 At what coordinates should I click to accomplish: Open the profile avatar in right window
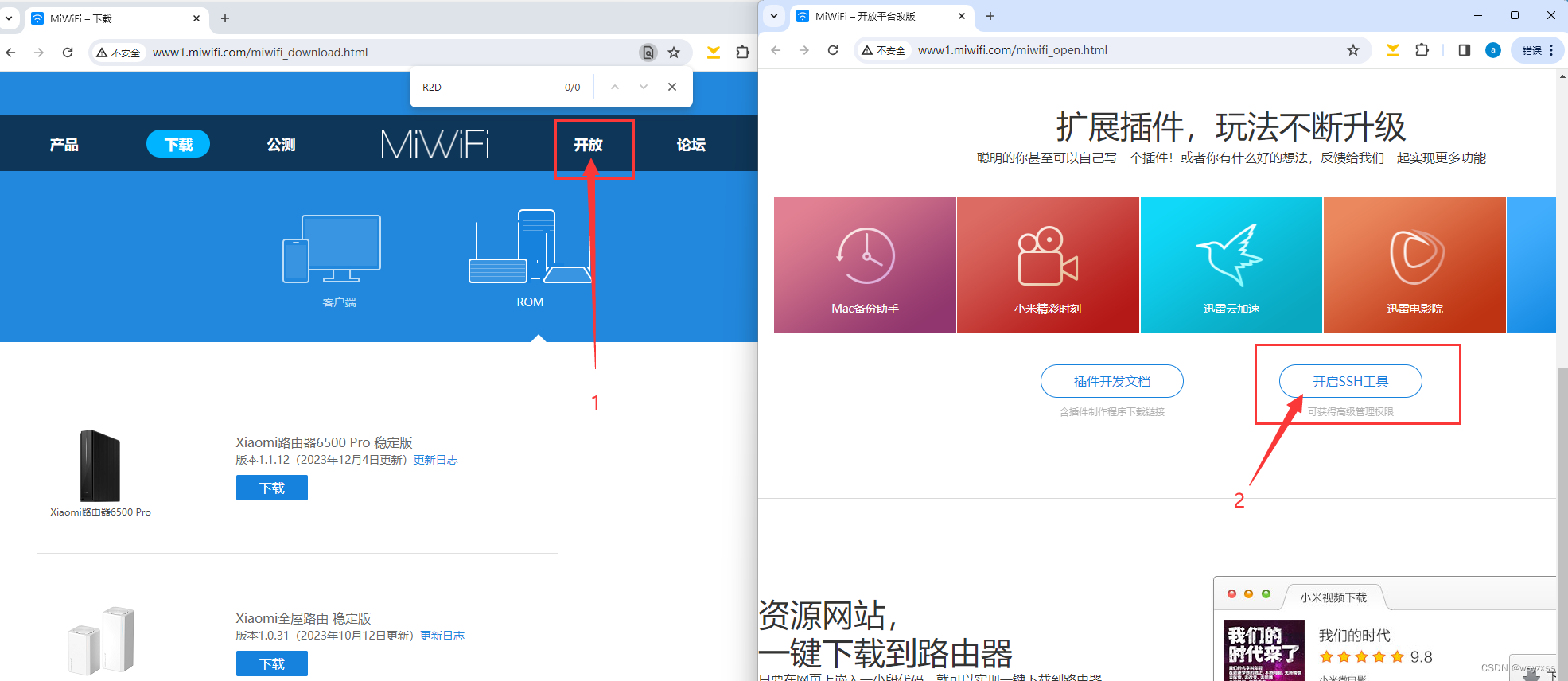tap(1493, 50)
